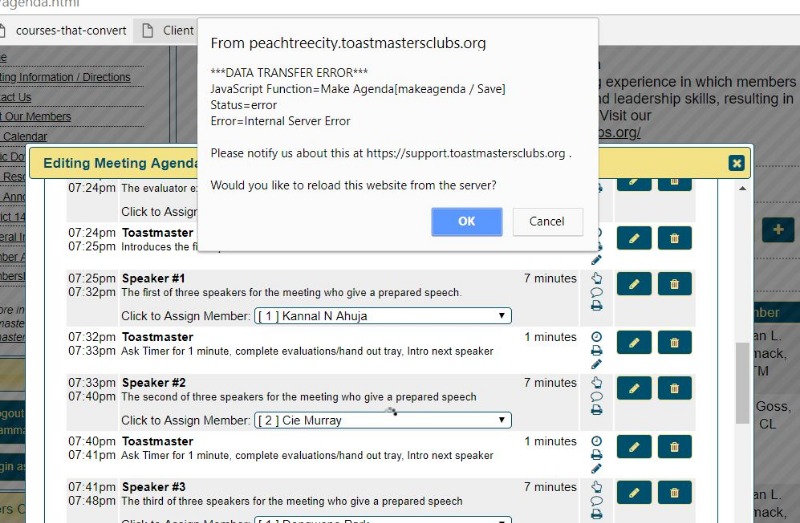800x523 pixels.
Task: Click 1 minutes duration in 07:40pm Toastmaster row
Action: 550,441
